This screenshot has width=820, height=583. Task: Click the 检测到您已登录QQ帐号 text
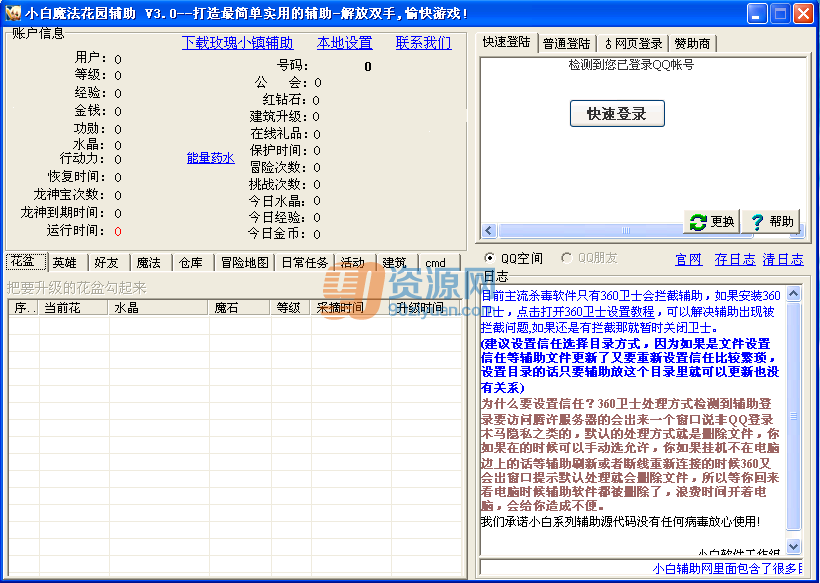(631, 65)
